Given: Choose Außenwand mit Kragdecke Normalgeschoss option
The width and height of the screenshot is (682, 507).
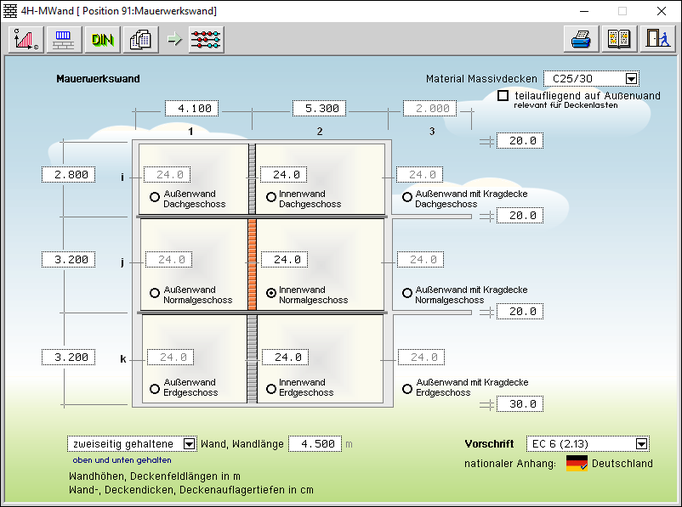Looking at the screenshot, I should (407, 293).
